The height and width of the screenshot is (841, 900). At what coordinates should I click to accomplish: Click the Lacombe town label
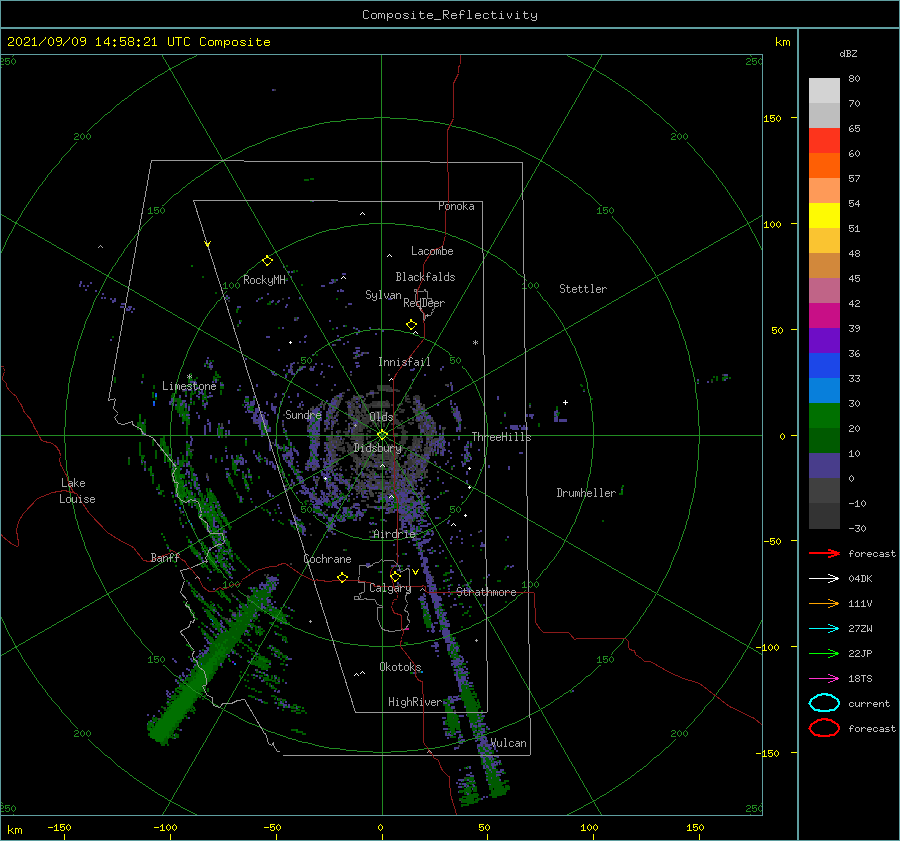[x=432, y=251]
